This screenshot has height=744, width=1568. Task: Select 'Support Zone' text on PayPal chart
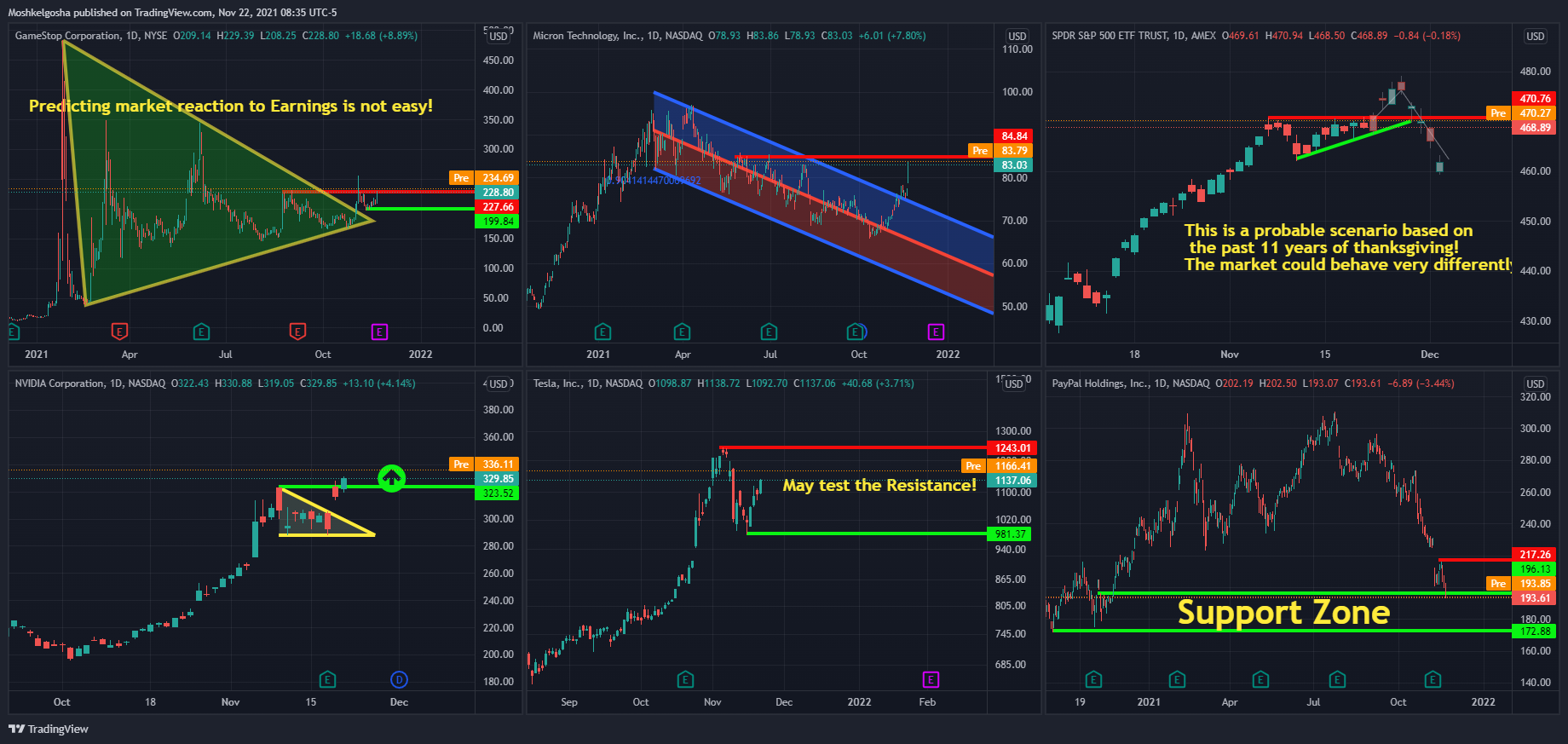click(x=1283, y=613)
